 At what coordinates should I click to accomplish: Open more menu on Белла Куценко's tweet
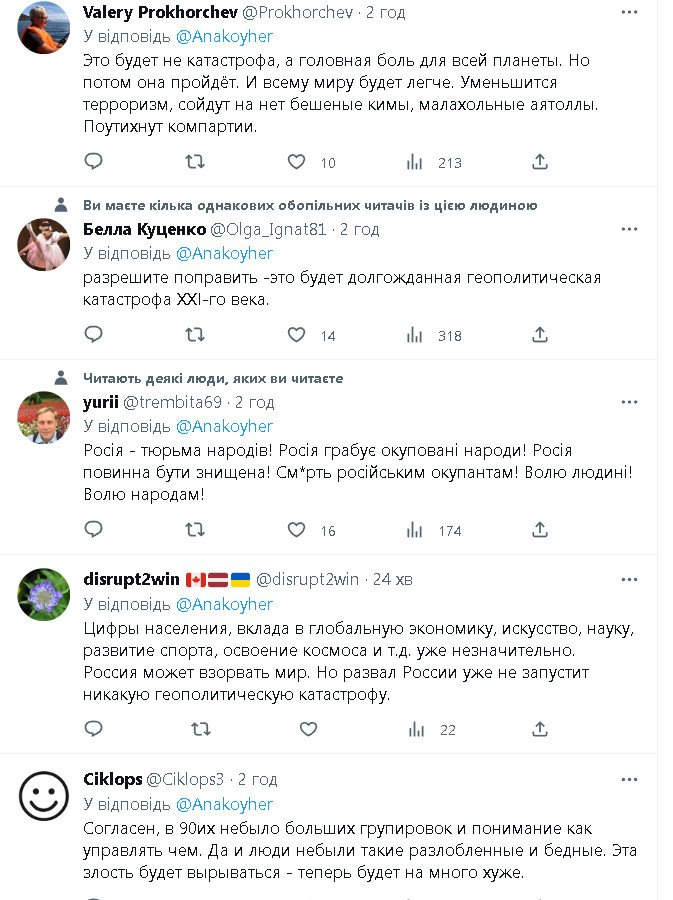(629, 229)
